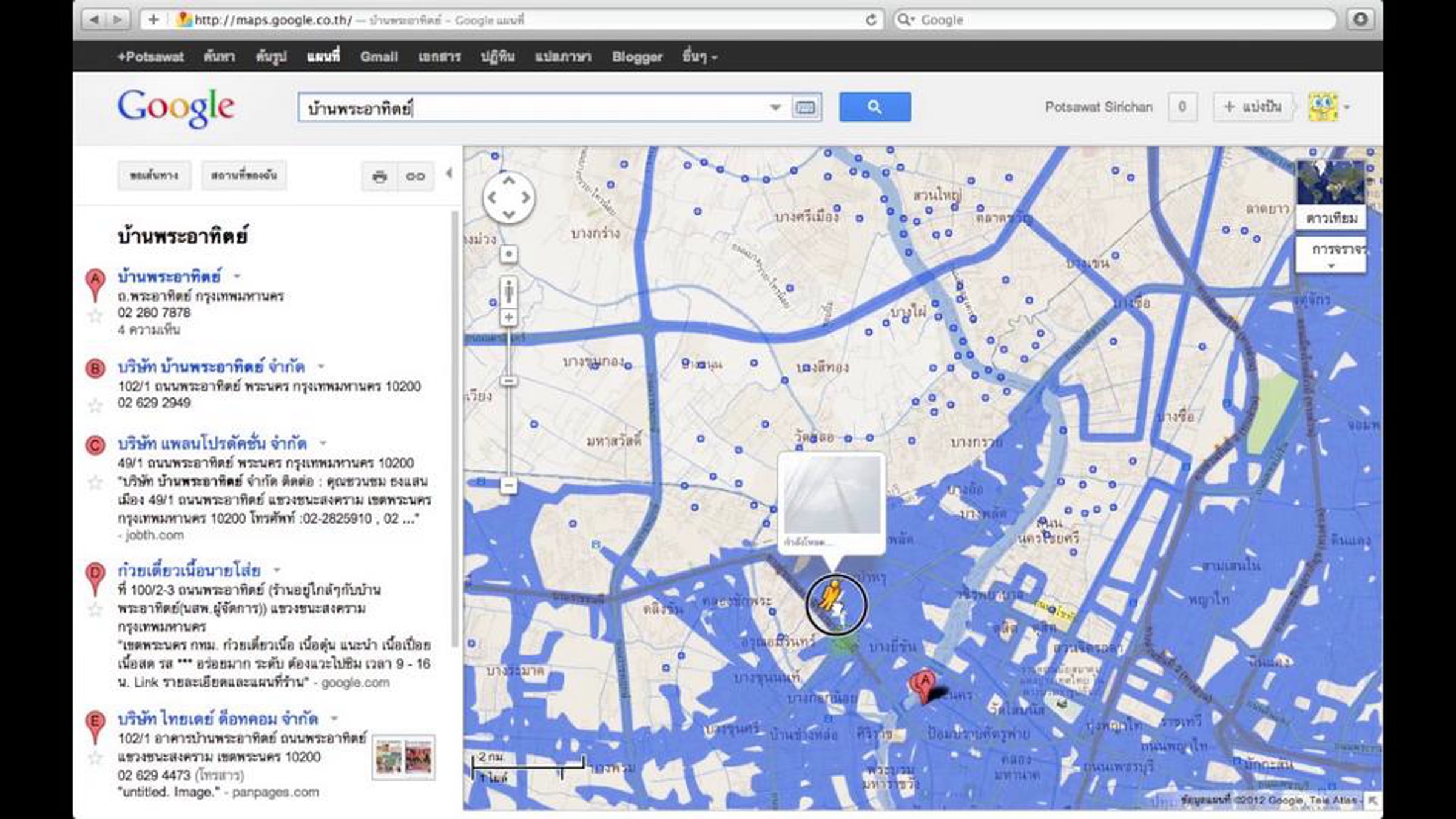This screenshot has width=1456, height=819.
Task: Click the circled orange pegman on the map
Action: 836,604
